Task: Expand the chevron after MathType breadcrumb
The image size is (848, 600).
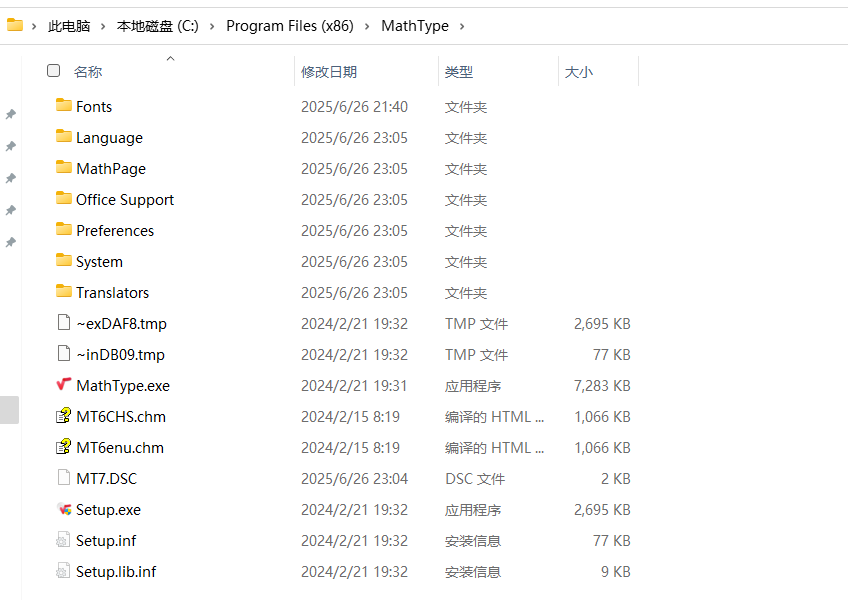Action: [x=462, y=26]
